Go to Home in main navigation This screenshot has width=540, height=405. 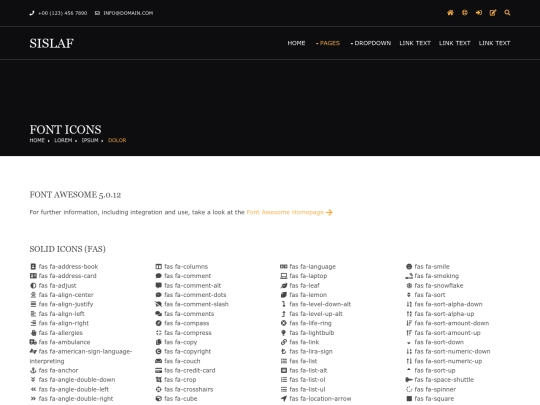296,43
